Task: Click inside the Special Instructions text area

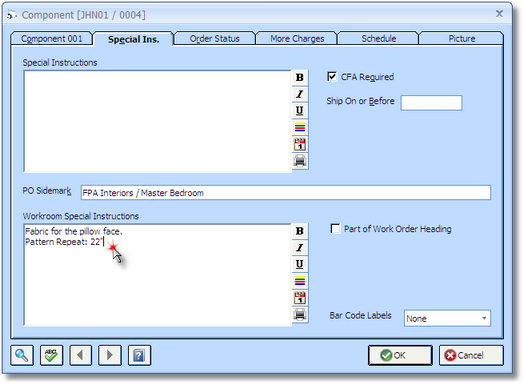Action: coord(158,121)
